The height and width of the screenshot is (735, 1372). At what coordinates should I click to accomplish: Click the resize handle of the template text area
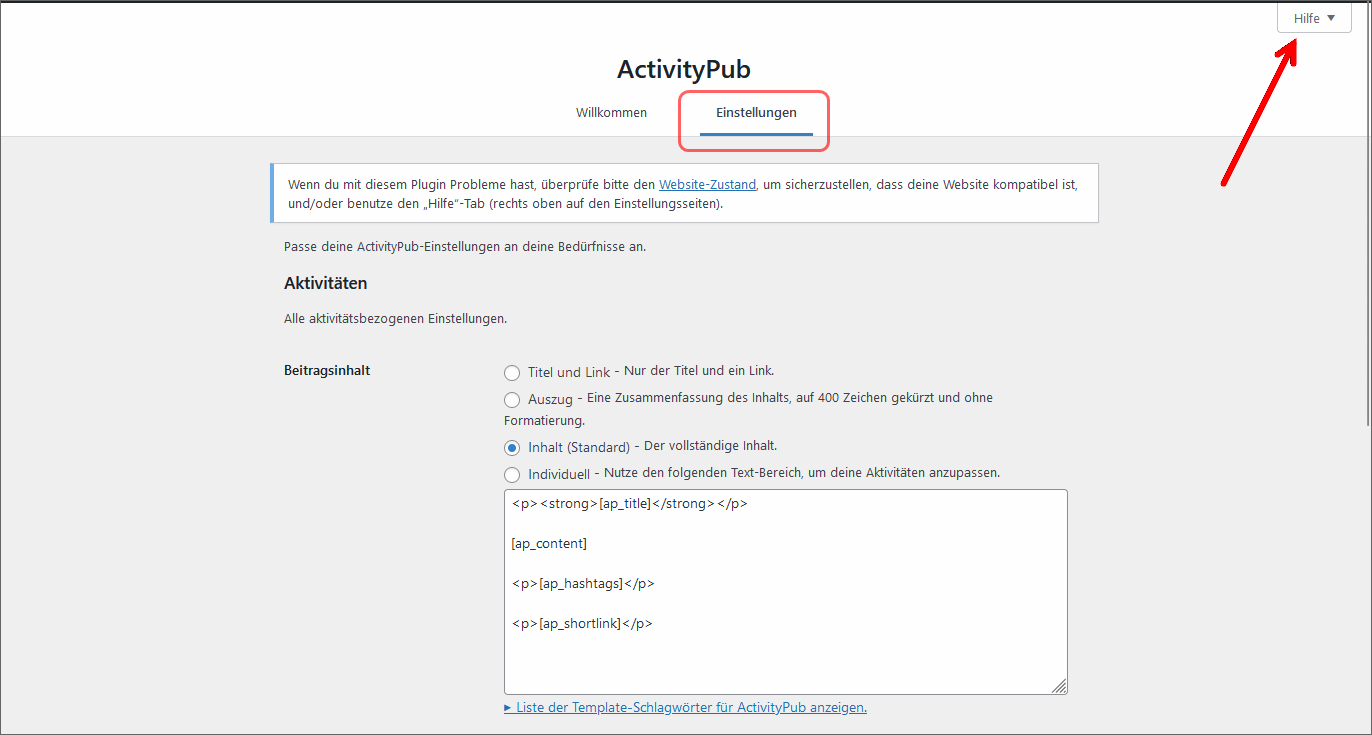pyautogui.click(x=1059, y=686)
